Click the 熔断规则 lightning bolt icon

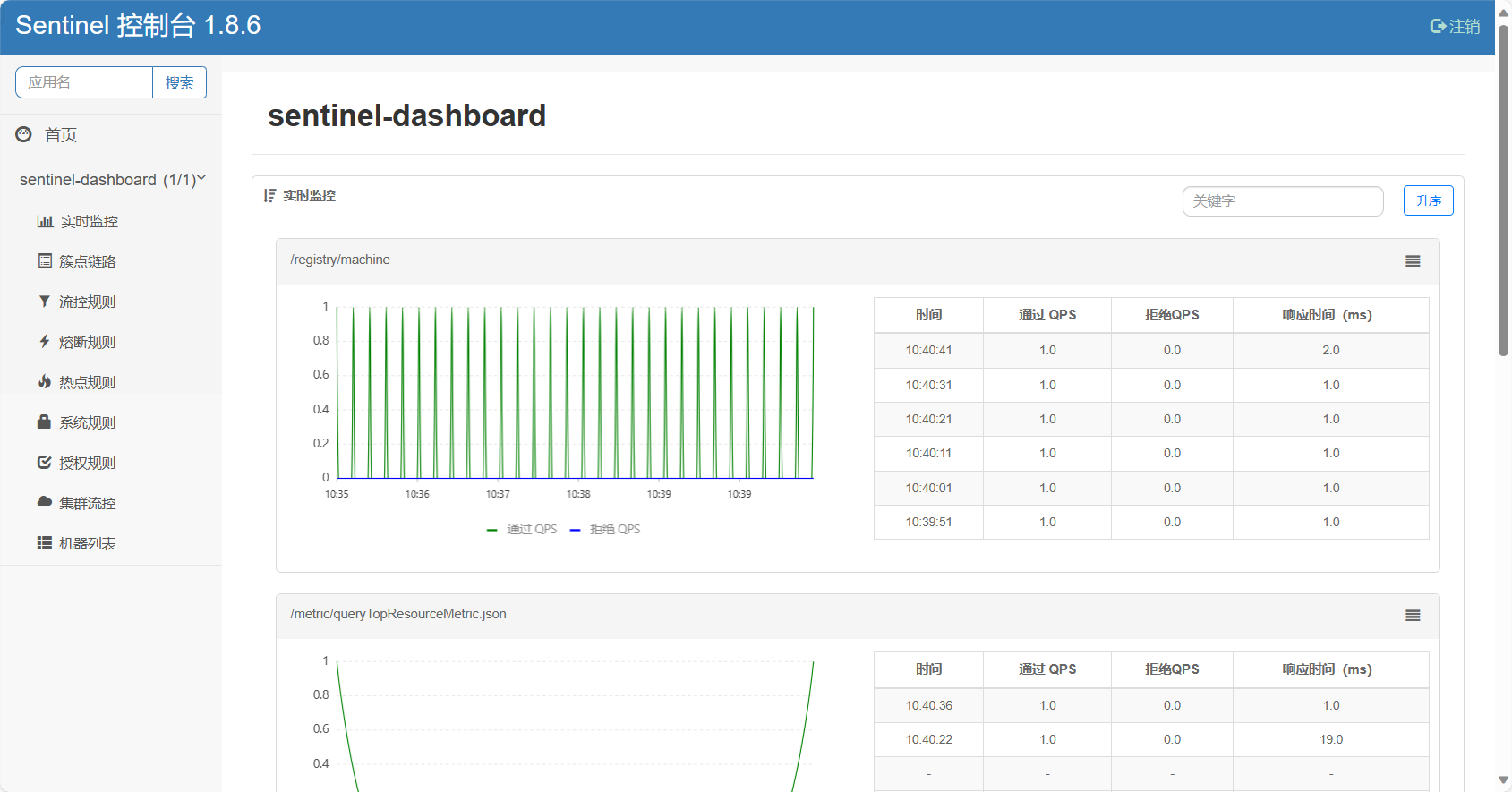pyautogui.click(x=45, y=342)
